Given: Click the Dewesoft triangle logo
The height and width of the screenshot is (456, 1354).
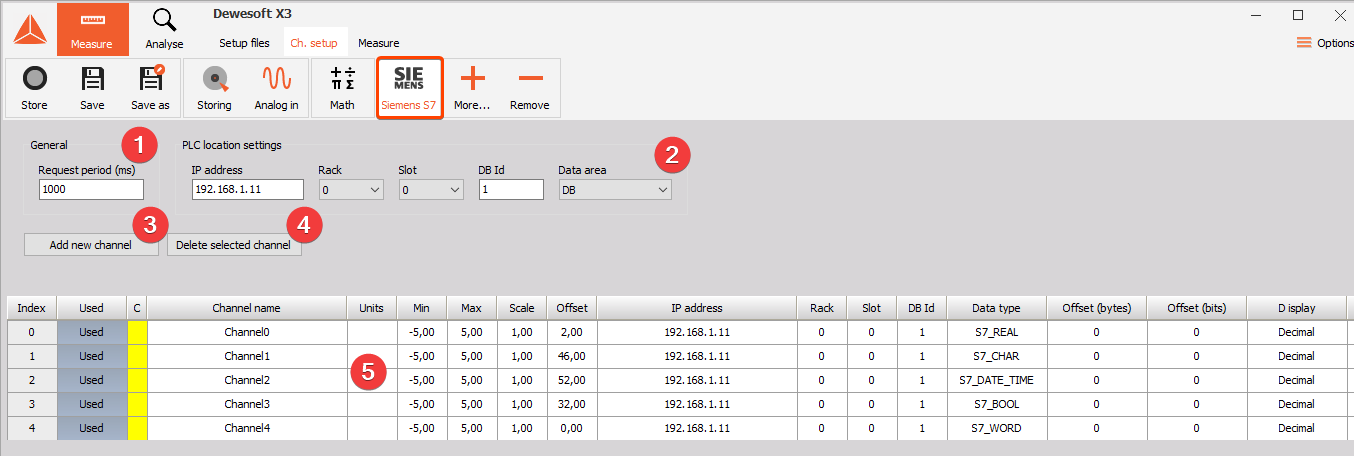Looking at the screenshot, I should click(29, 30).
